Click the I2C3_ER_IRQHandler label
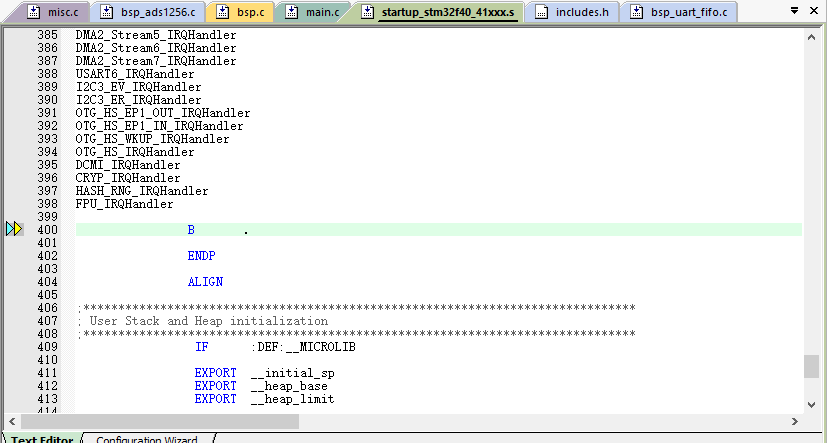The image size is (828, 443). [x=138, y=100]
